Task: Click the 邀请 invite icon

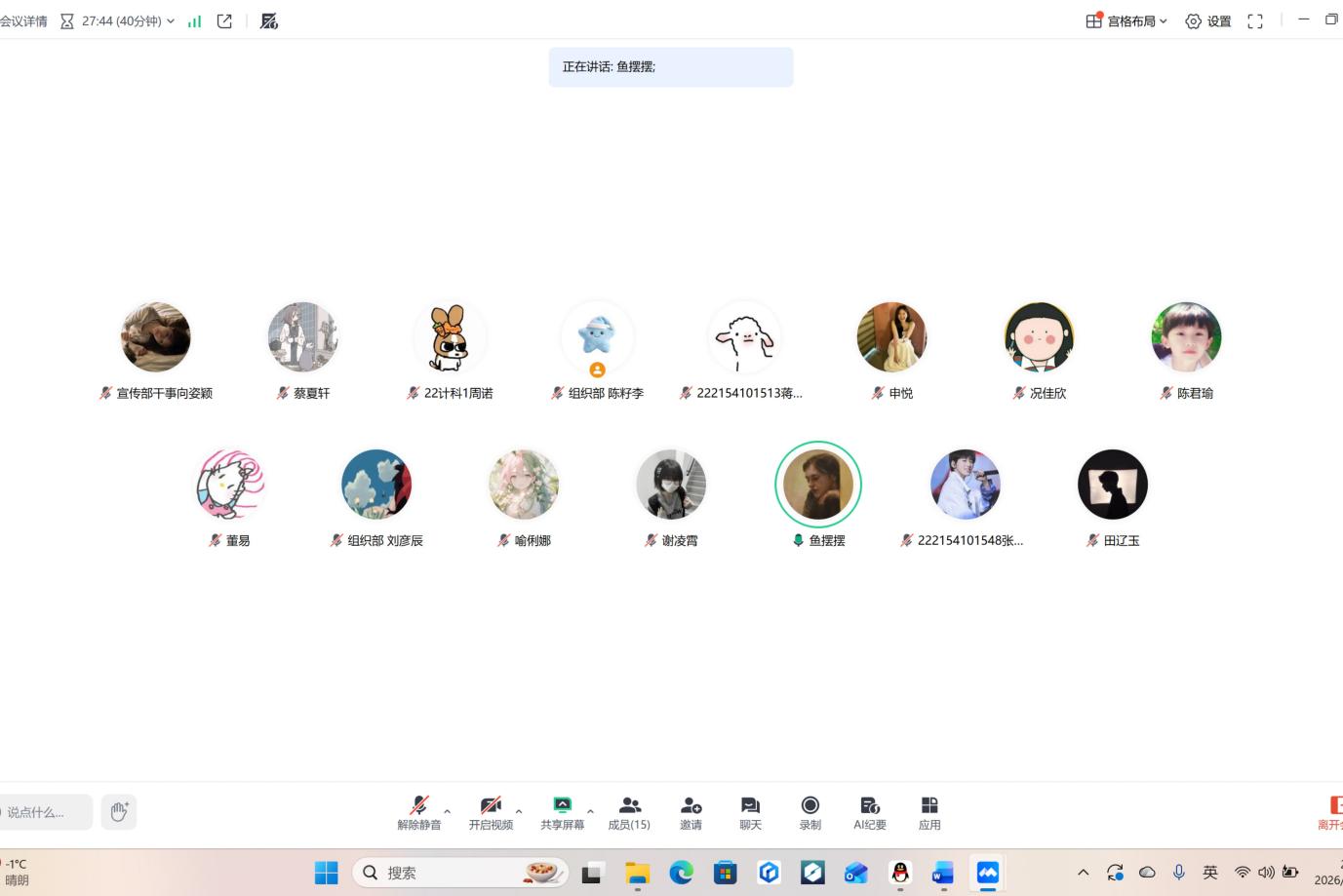Action: (x=691, y=810)
